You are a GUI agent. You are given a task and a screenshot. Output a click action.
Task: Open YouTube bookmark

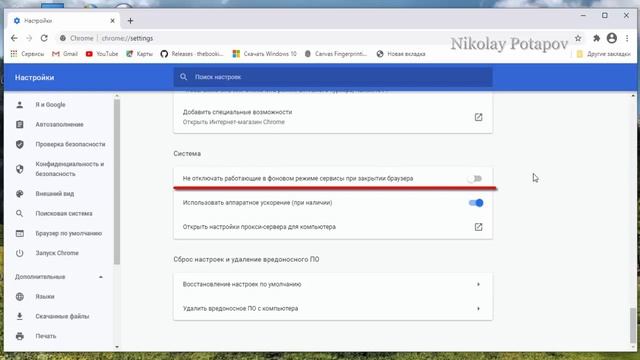click(102, 54)
